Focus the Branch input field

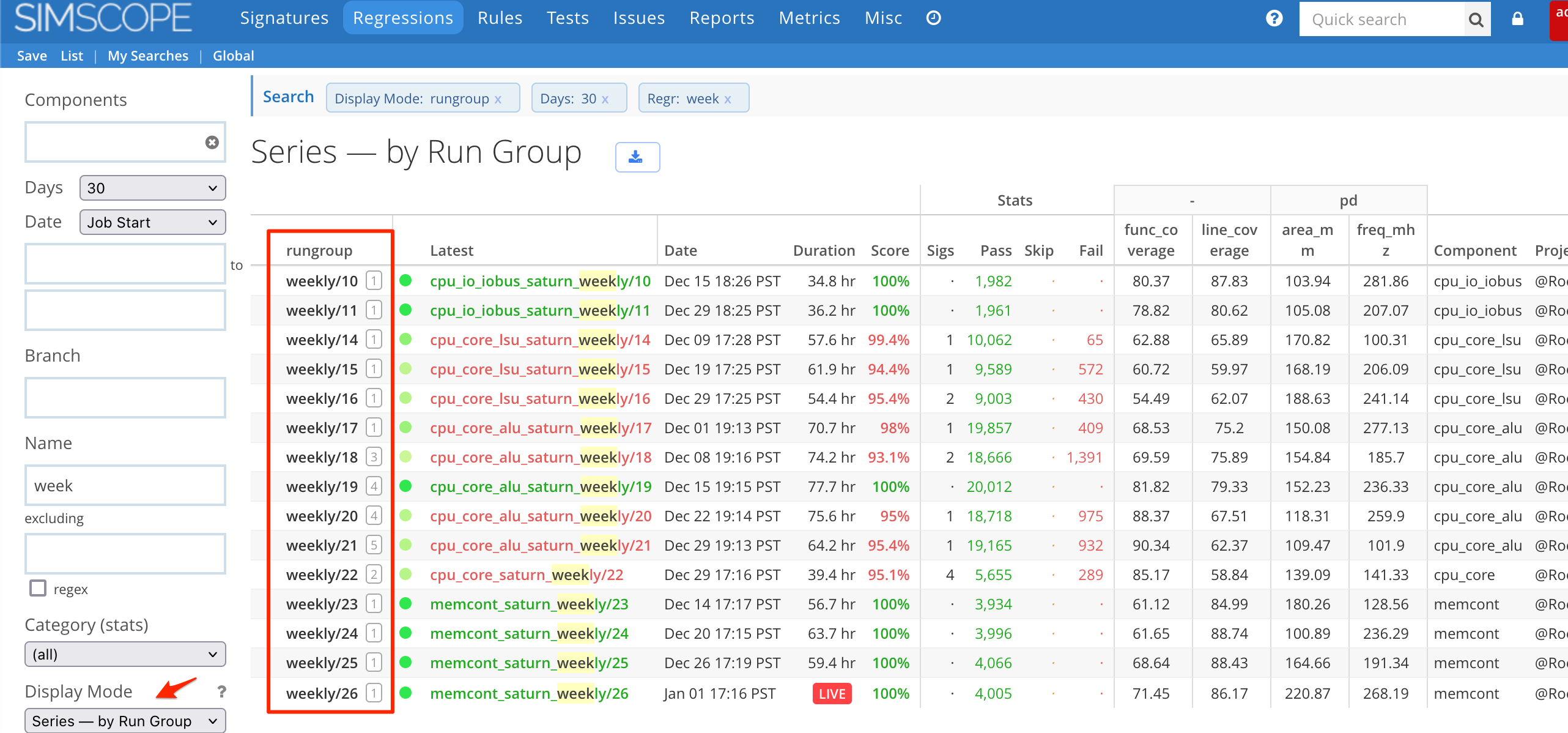click(x=125, y=398)
